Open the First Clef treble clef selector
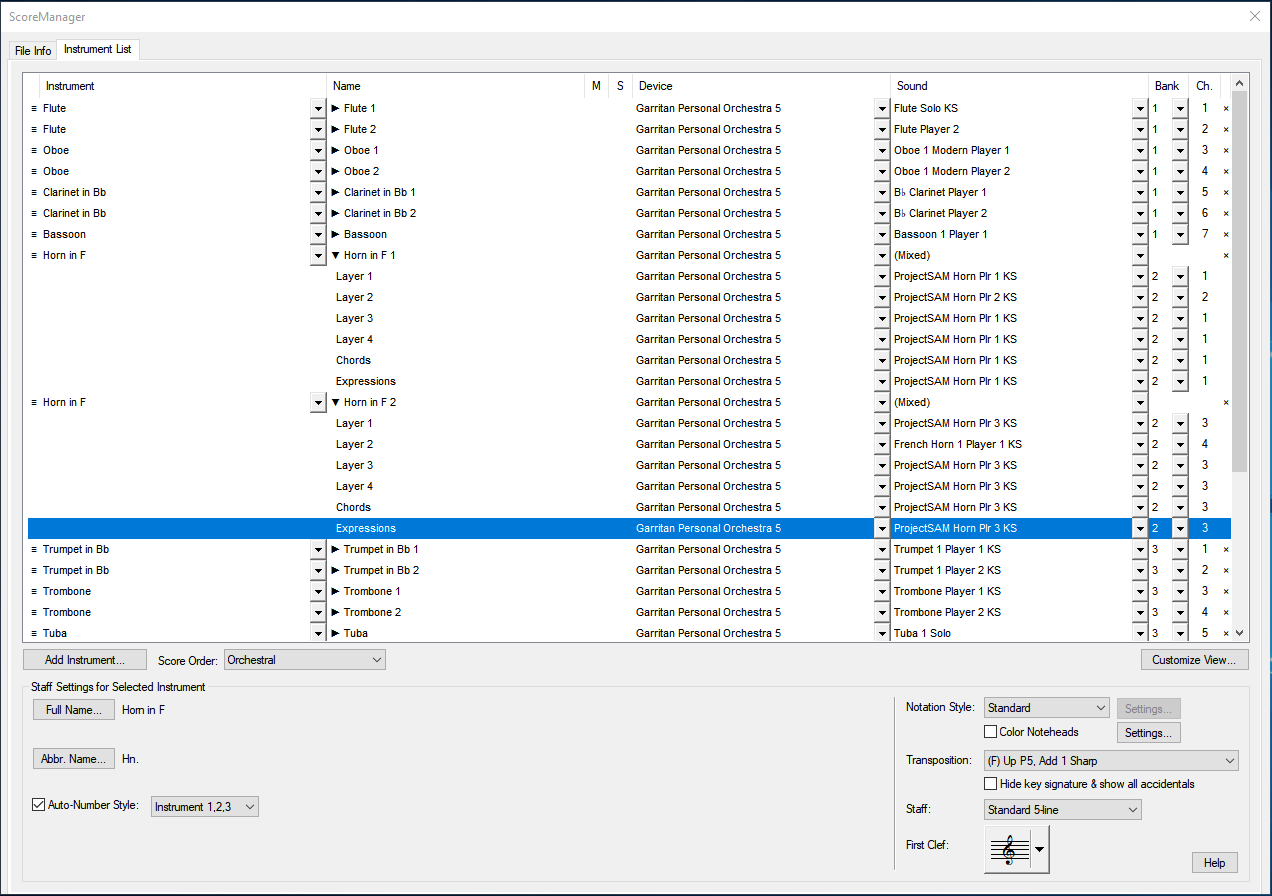The image size is (1272, 896). [x=1017, y=849]
